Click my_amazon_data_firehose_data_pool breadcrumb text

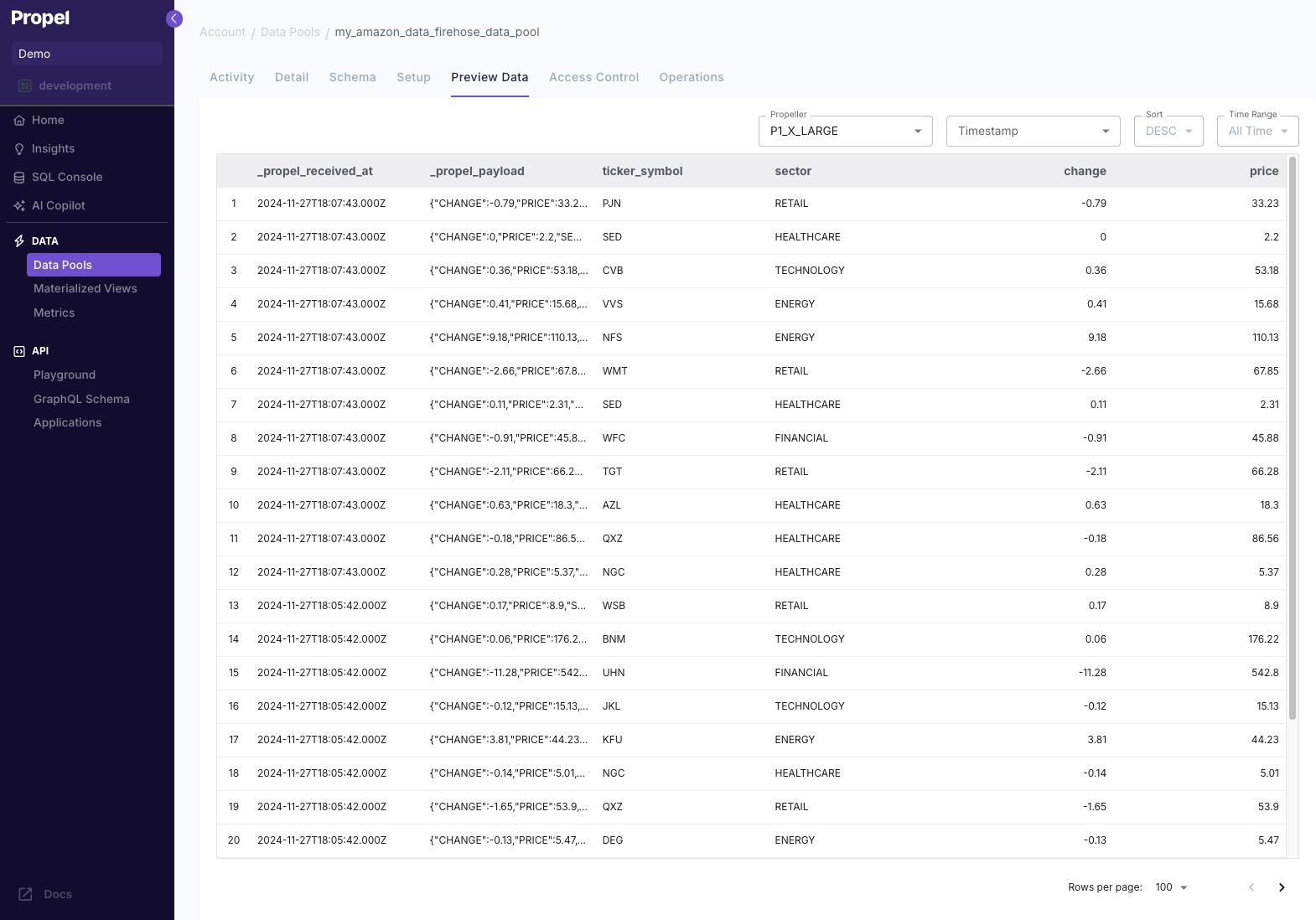[438, 32]
